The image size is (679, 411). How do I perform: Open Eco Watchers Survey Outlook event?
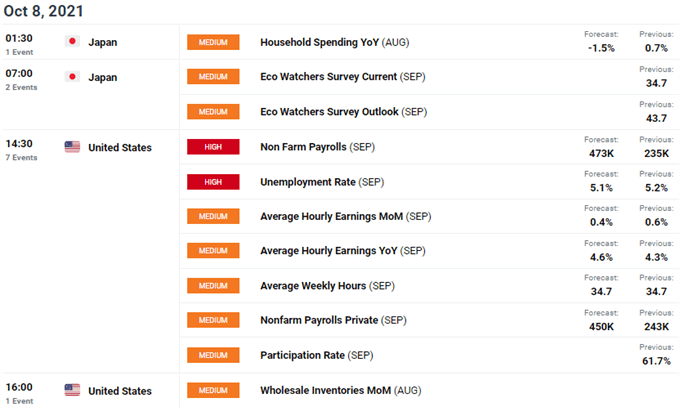coord(343,112)
